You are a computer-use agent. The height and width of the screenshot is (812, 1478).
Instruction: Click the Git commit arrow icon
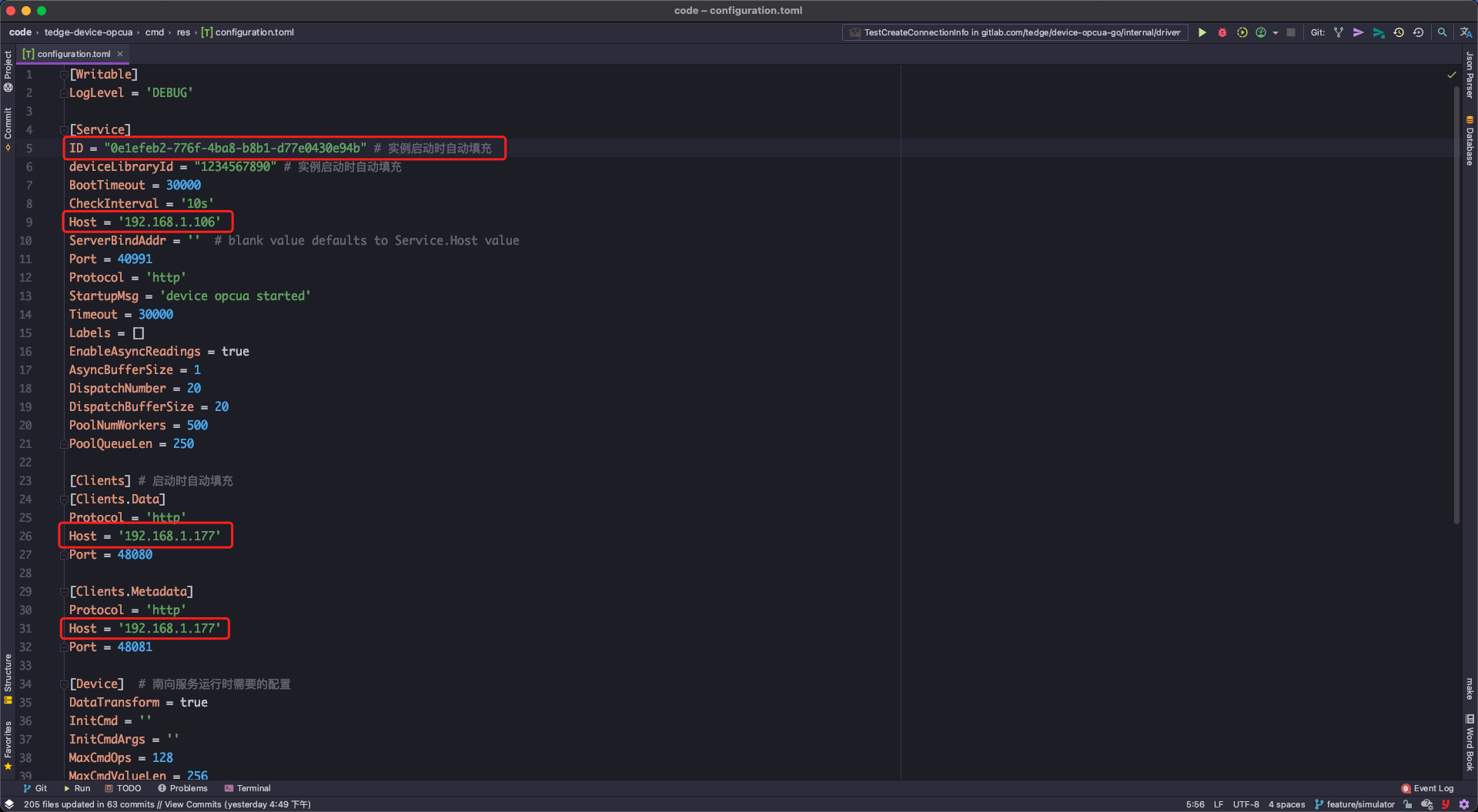1359,32
